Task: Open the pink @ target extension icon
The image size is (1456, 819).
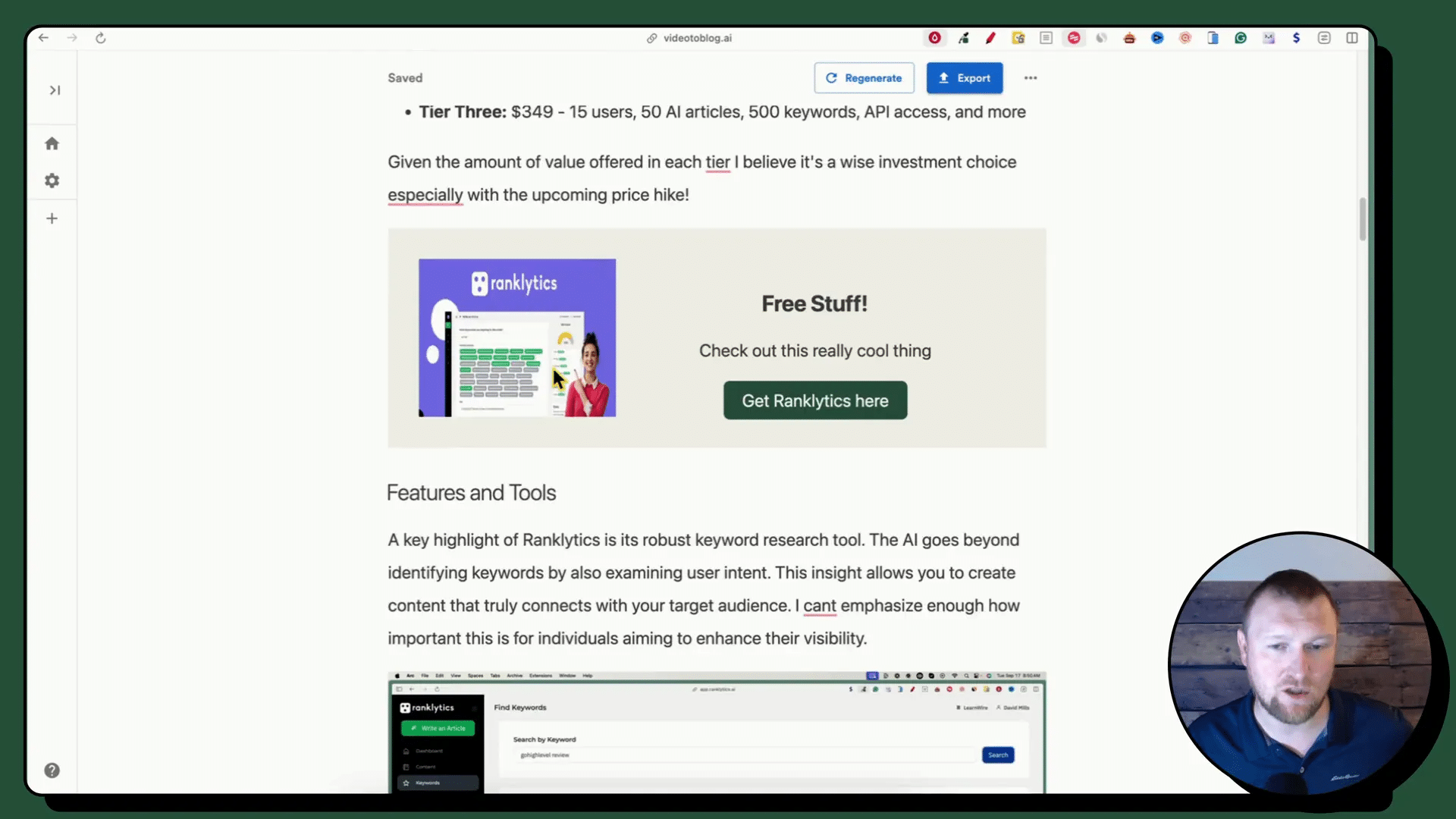Action: 1185,38
